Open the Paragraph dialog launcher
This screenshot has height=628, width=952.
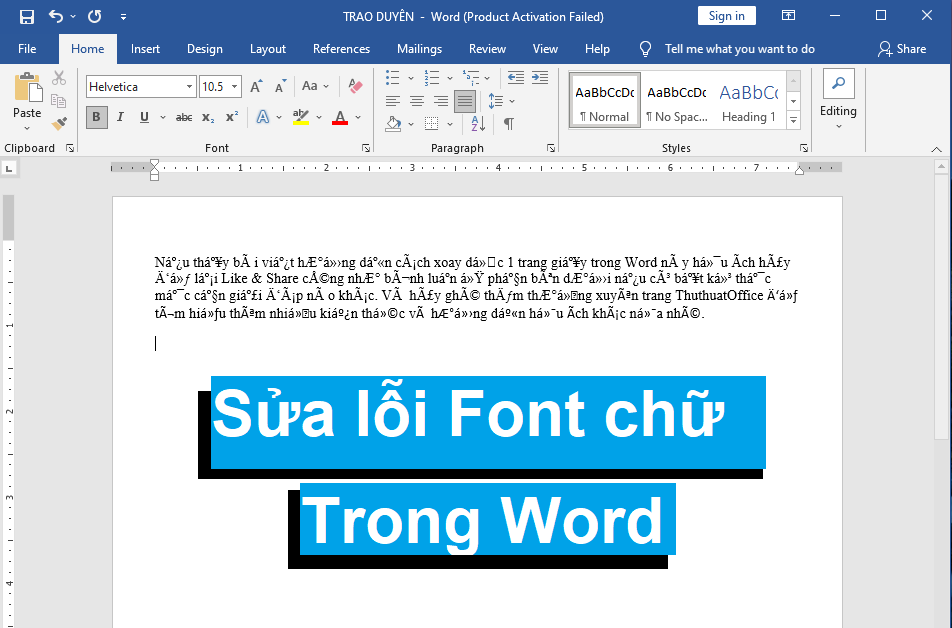(551, 148)
